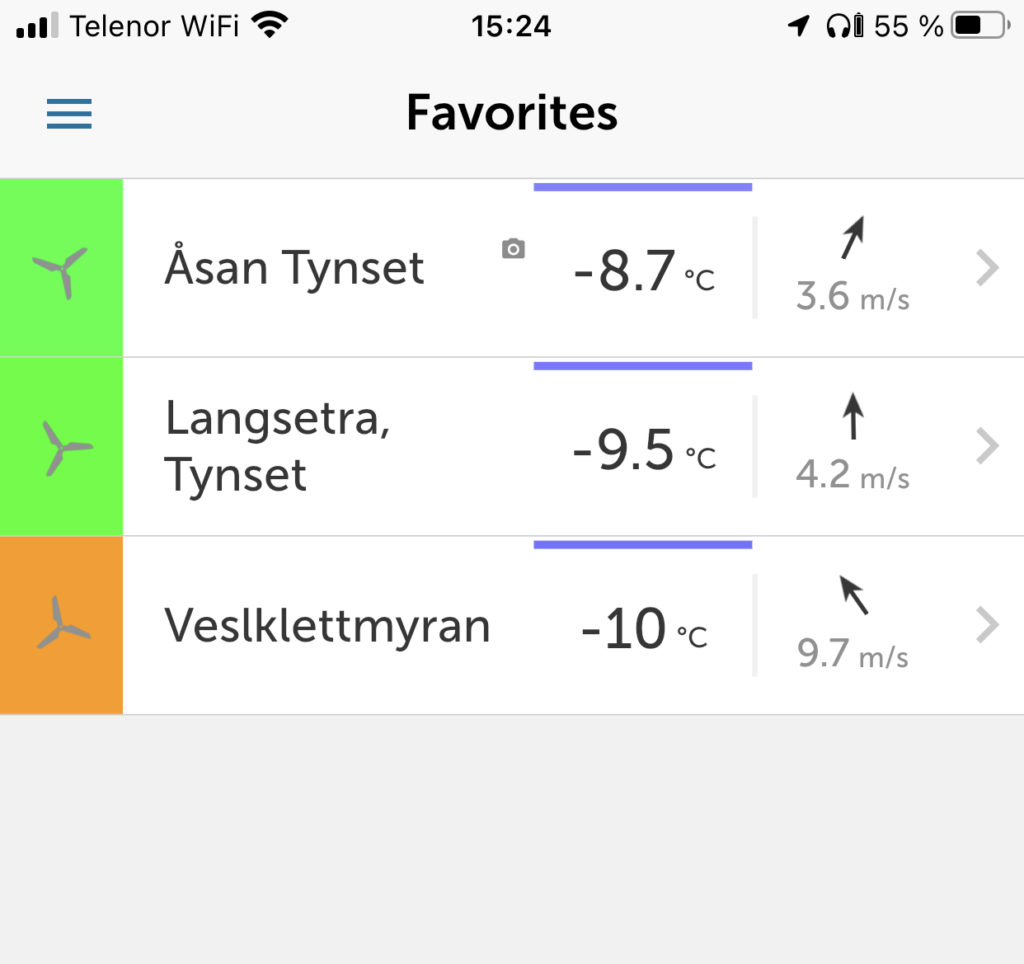
Task: Expand Åsan Tynset details chevron
Action: 987,268
